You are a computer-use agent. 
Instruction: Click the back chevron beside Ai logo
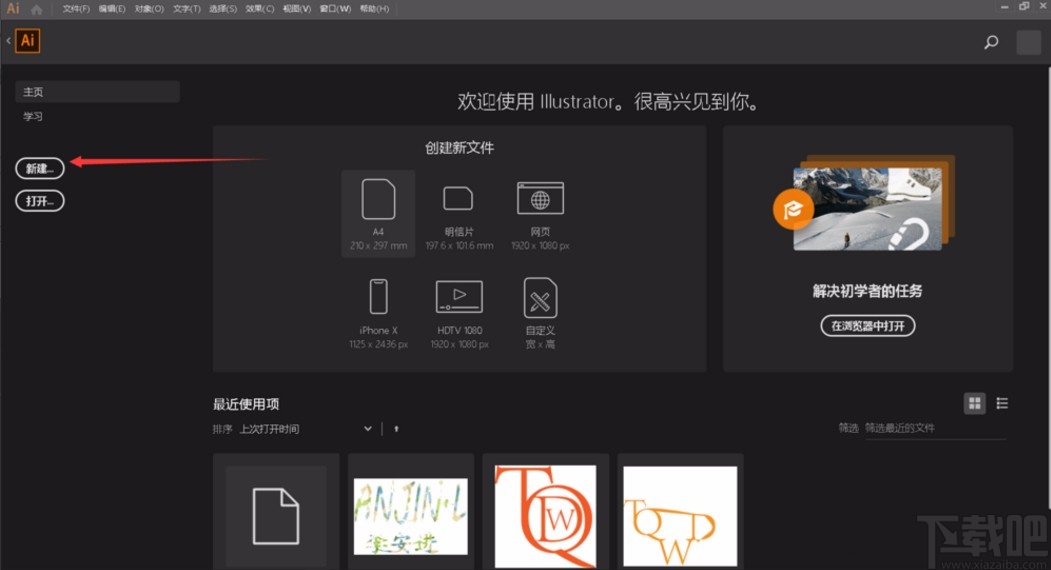(x=8, y=41)
